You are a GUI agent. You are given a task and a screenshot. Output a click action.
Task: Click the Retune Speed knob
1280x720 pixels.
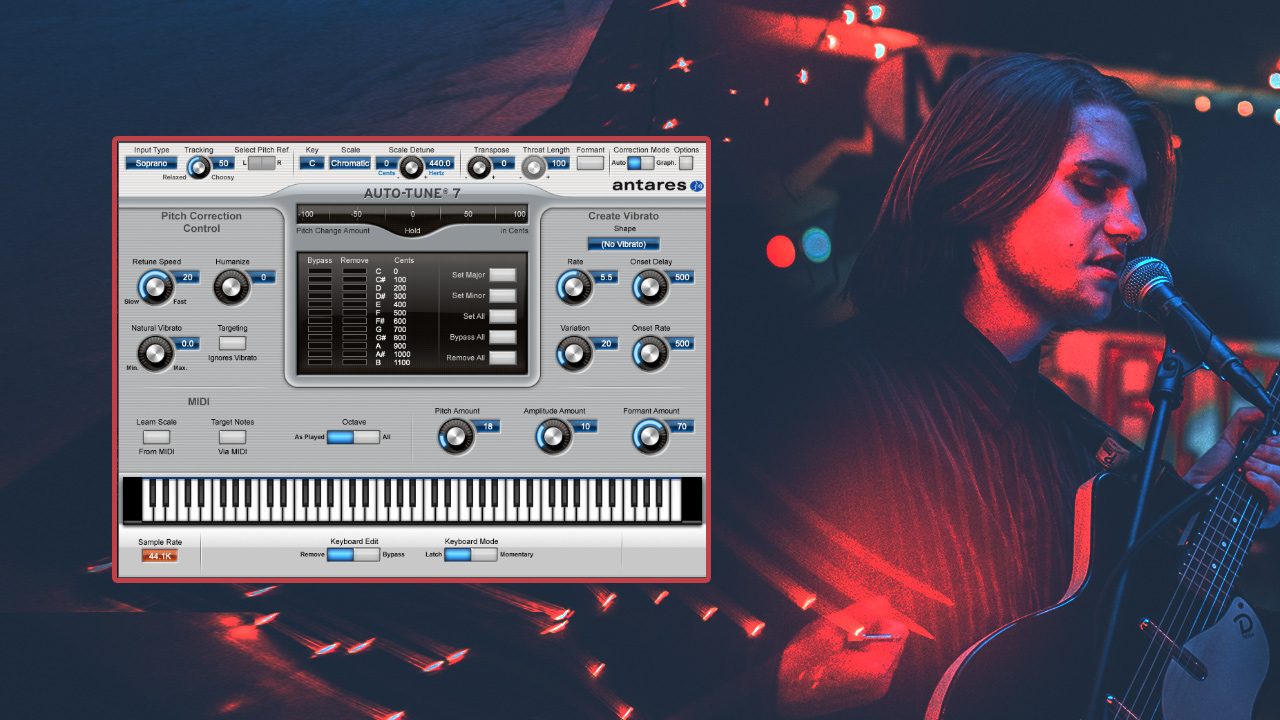coord(155,288)
